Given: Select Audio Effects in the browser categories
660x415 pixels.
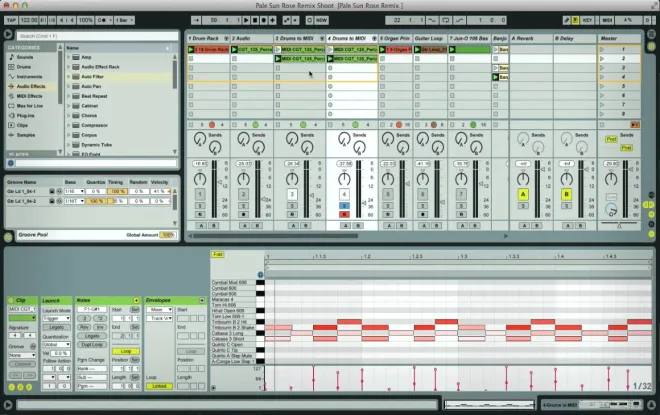Looking at the screenshot, I should pos(31,86).
